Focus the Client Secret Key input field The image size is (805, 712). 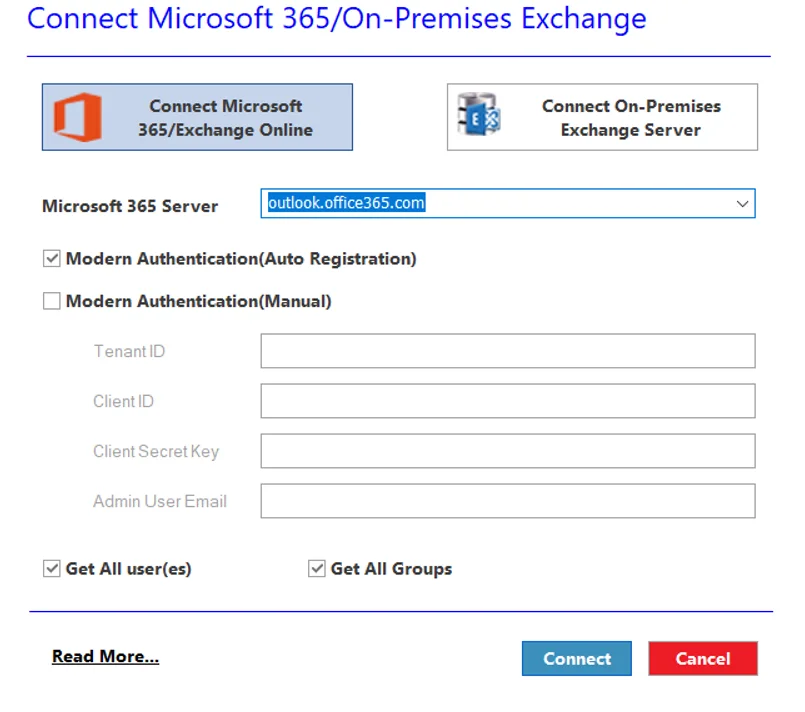tap(508, 451)
